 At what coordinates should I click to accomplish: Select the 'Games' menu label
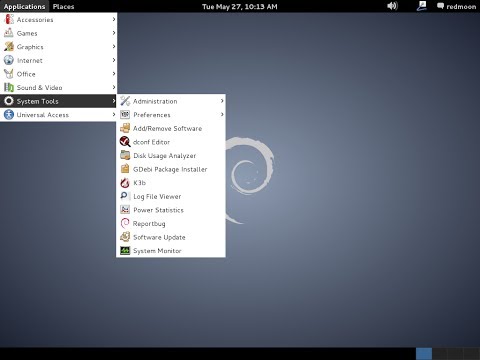27,33
